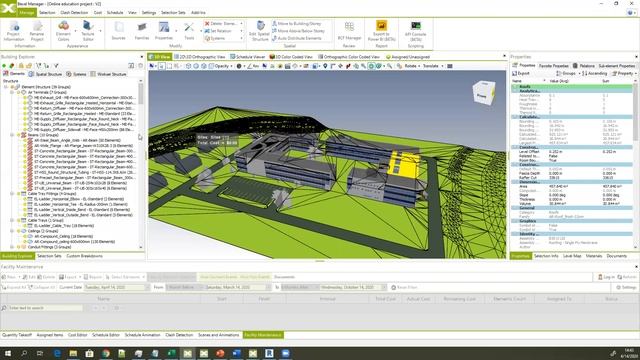This screenshot has width=640, height=360.
Task: Collapse the Ceilings group
Action: [12, 231]
